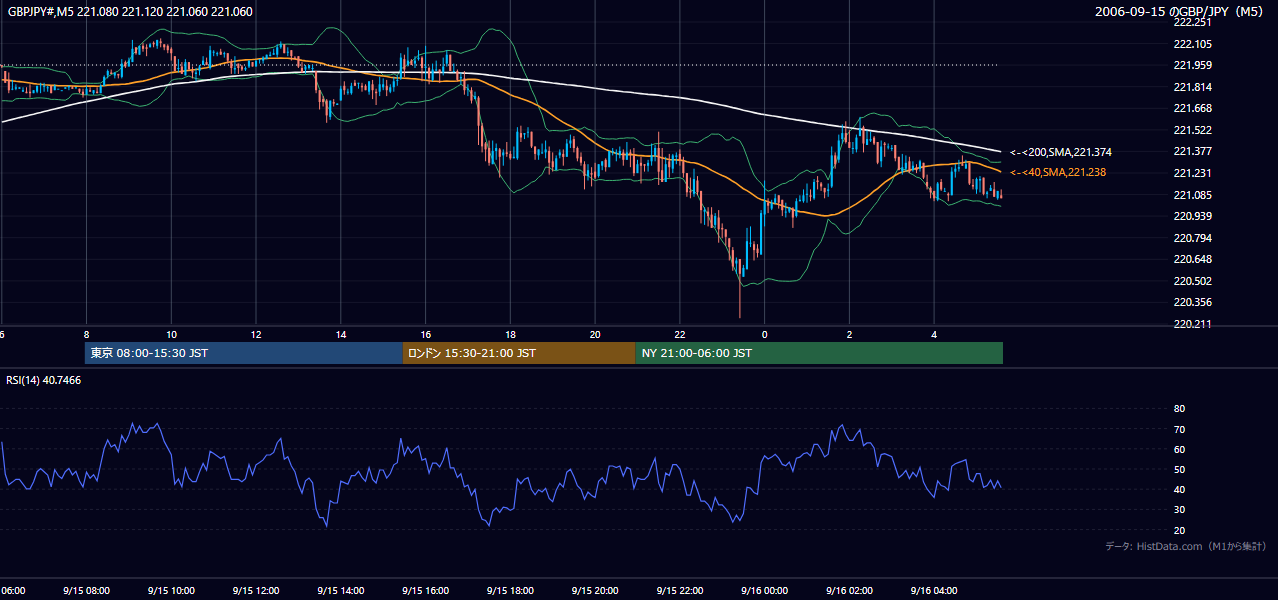The height and width of the screenshot is (600, 1278).
Task: Click RSI scale level 60
Action: pyautogui.click(x=1179, y=449)
